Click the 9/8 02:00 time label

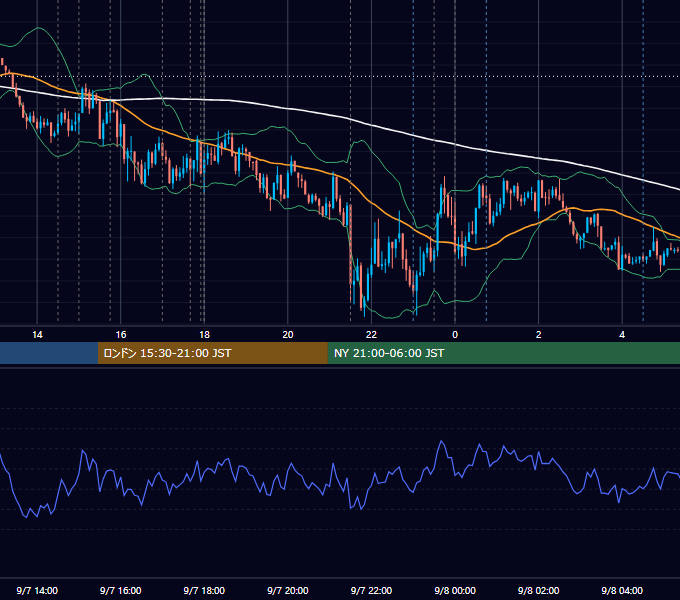538,590
